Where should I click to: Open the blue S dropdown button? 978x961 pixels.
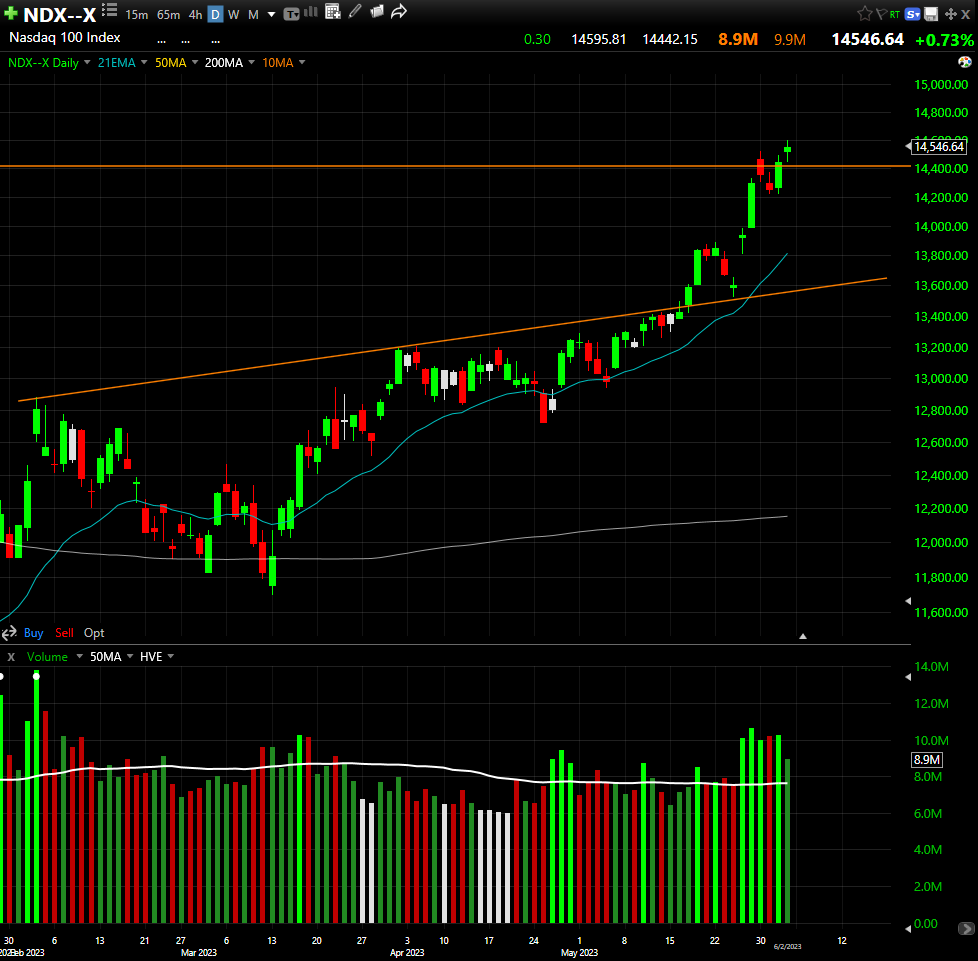click(913, 14)
